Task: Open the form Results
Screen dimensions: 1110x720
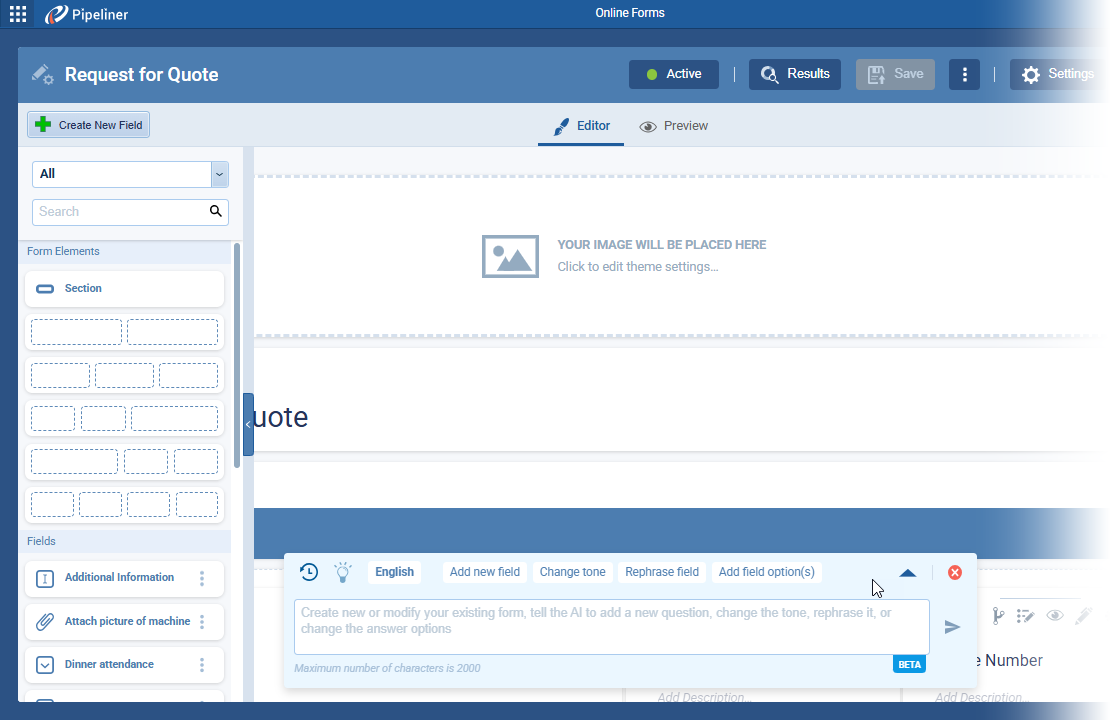Action: coord(795,74)
